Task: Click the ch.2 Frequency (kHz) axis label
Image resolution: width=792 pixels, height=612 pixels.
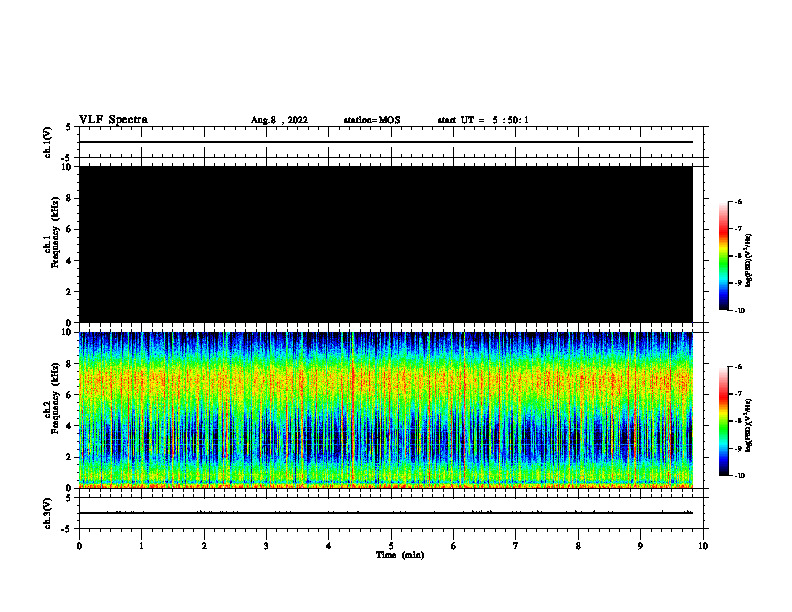Action: (51, 398)
